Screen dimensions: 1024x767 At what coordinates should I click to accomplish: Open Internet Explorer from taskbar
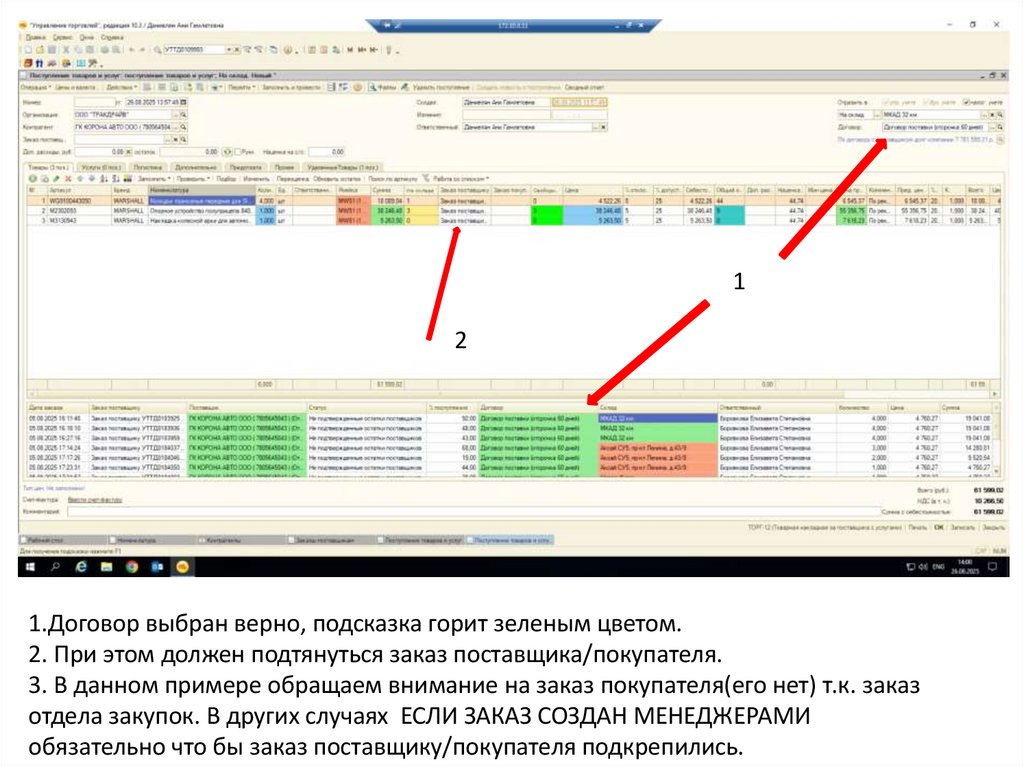81,567
